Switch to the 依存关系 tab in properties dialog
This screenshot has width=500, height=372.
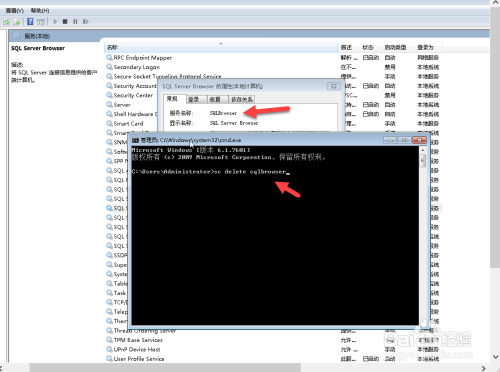tap(242, 99)
